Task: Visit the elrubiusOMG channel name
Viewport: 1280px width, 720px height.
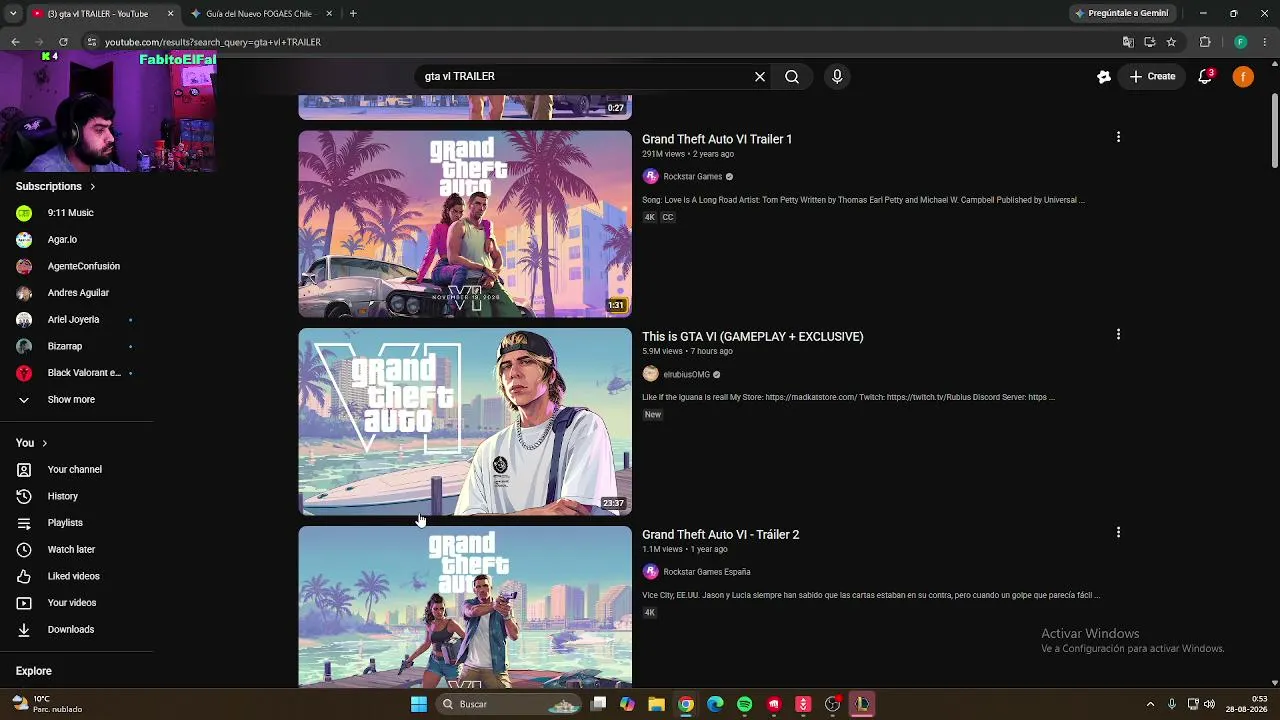Action: click(687, 375)
